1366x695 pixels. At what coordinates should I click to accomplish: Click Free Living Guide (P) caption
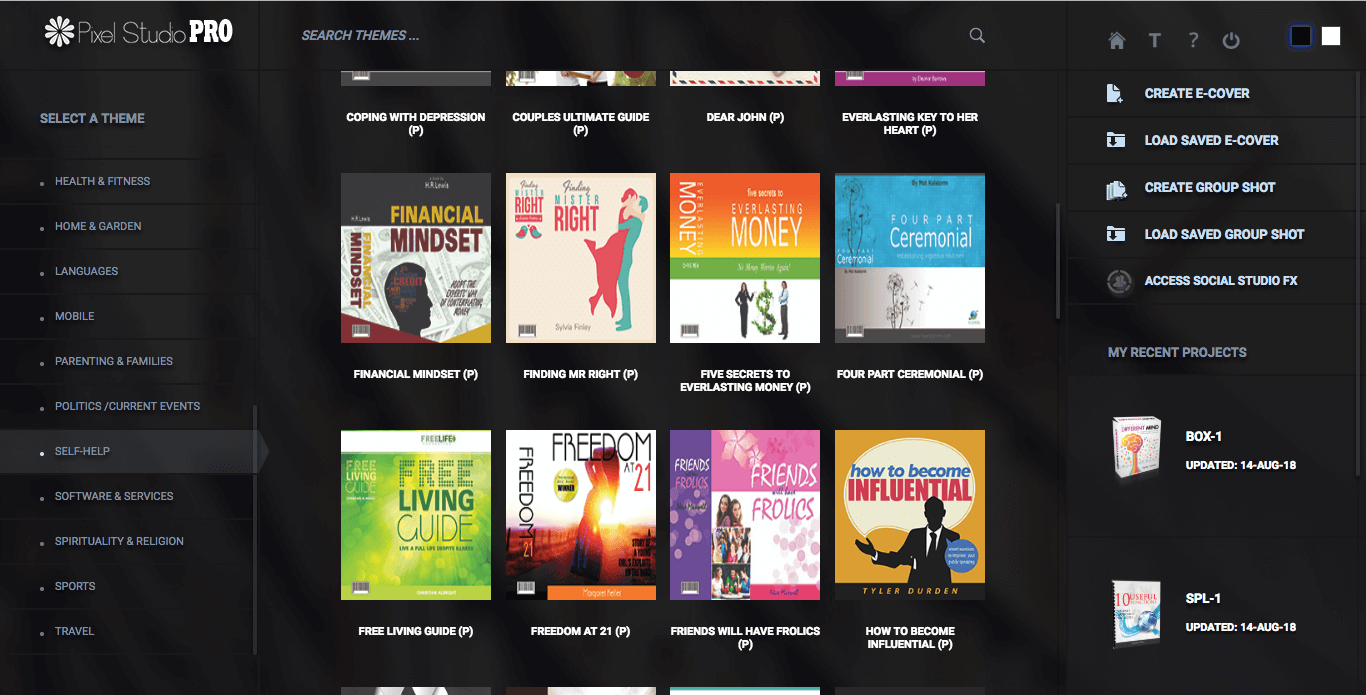click(x=416, y=631)
